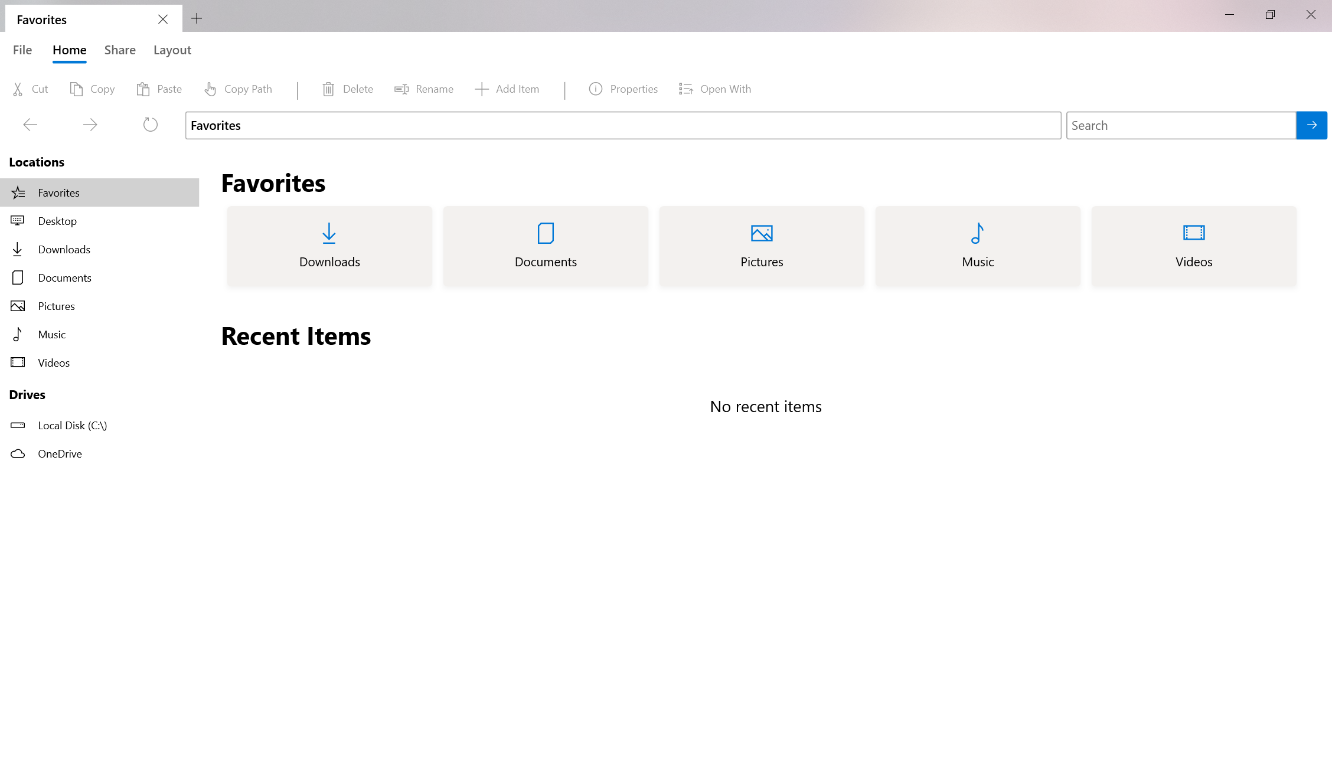The width and height of the screenshot is (1332, 768).
Task: Select Favorites star icon in sidebar
Action: (x=18, y=193)
